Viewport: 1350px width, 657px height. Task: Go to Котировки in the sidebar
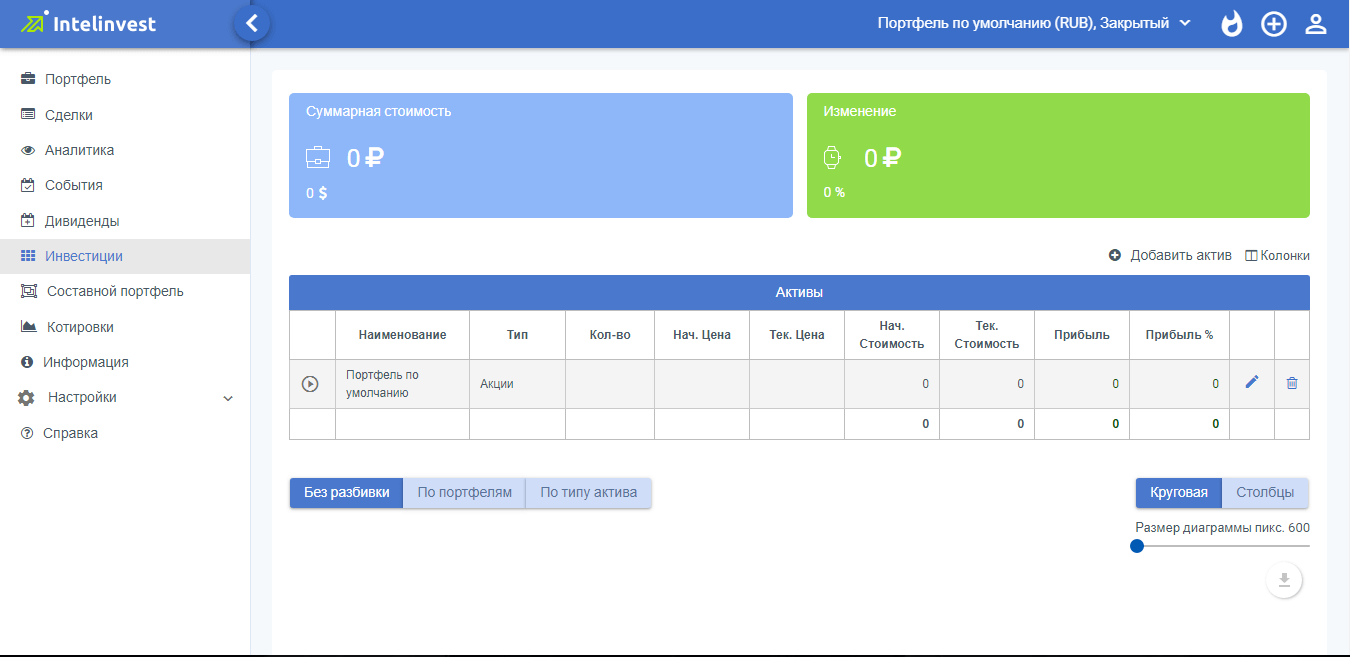pos(80,327)
